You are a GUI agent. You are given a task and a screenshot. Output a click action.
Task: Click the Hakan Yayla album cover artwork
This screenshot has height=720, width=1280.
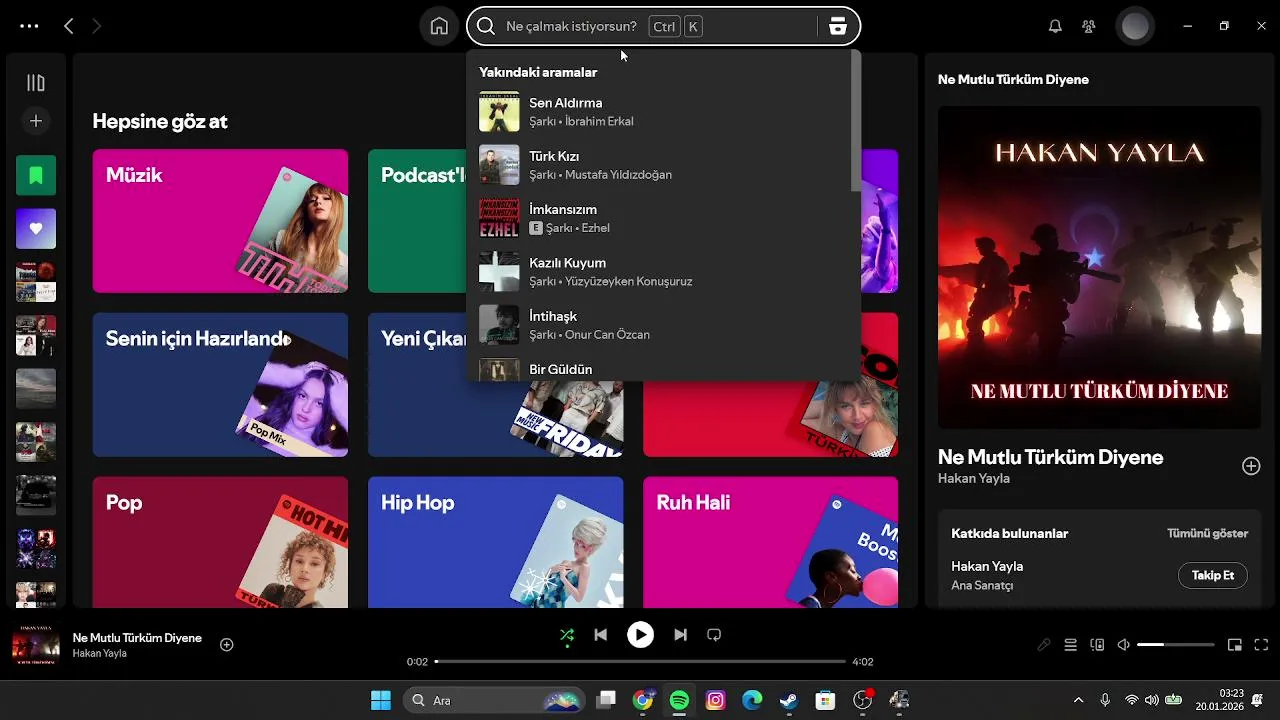[1099, 267]
